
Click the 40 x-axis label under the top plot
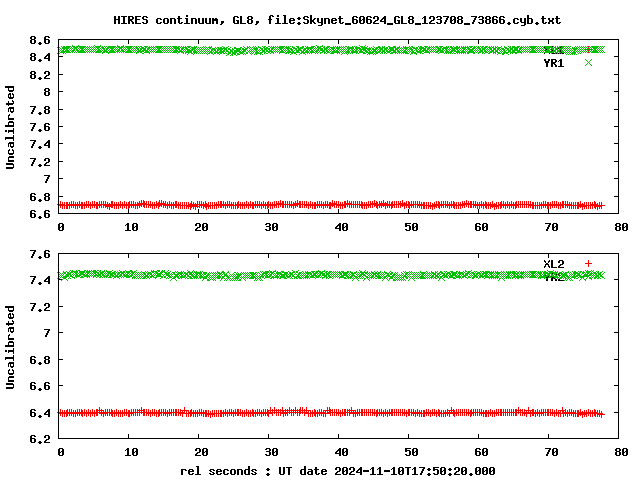coord(341,227)
